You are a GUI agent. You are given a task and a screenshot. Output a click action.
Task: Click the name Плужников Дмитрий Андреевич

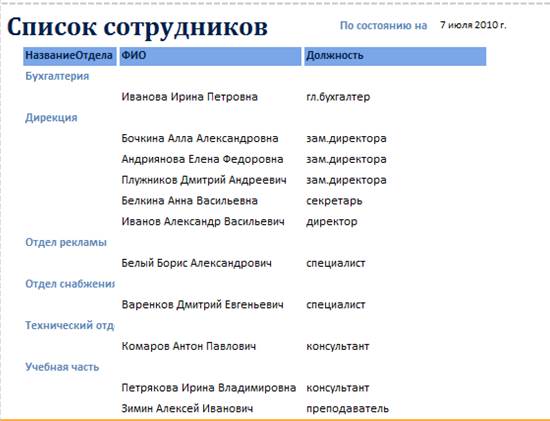tap(204, 180)
